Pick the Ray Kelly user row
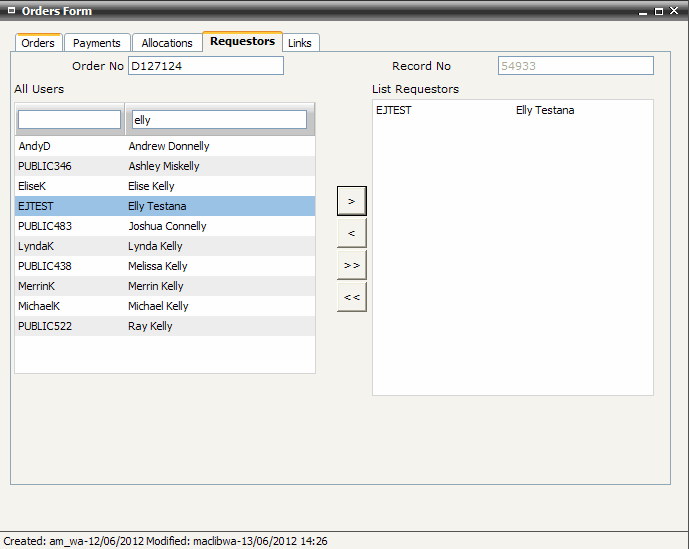 [165, 326]
